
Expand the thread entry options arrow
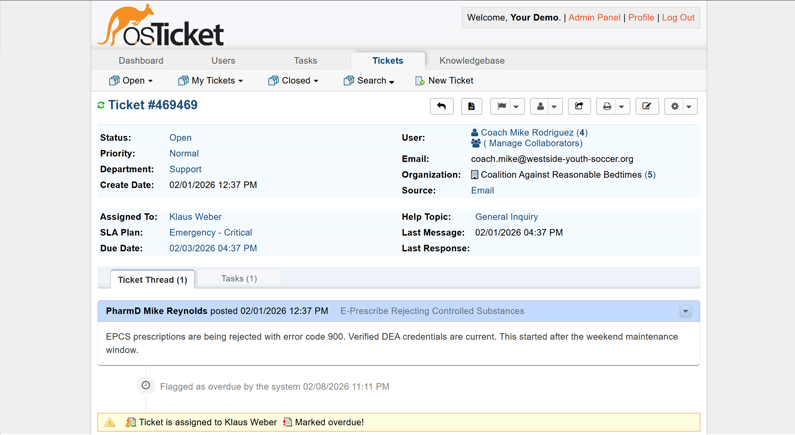pyautogui.click(x=685, y=311)
